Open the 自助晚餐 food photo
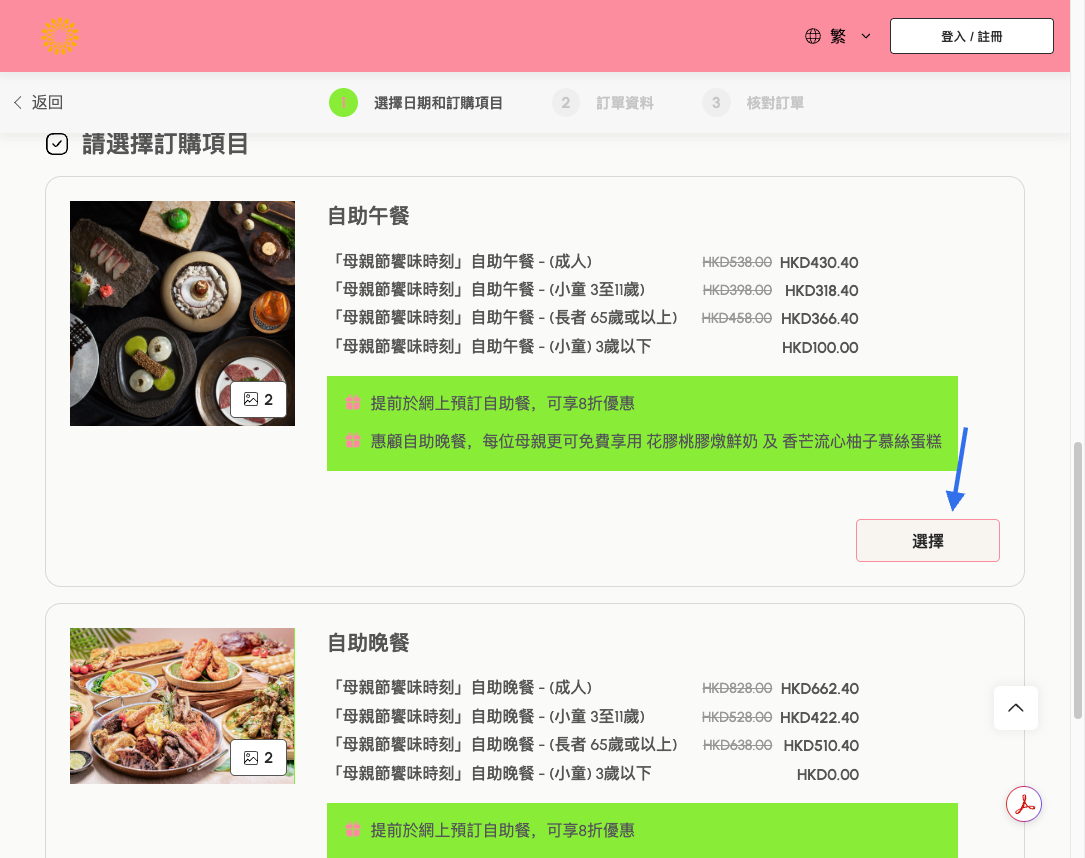The width and height of the screenshot is (1085, 858). [x=182, y=706]
